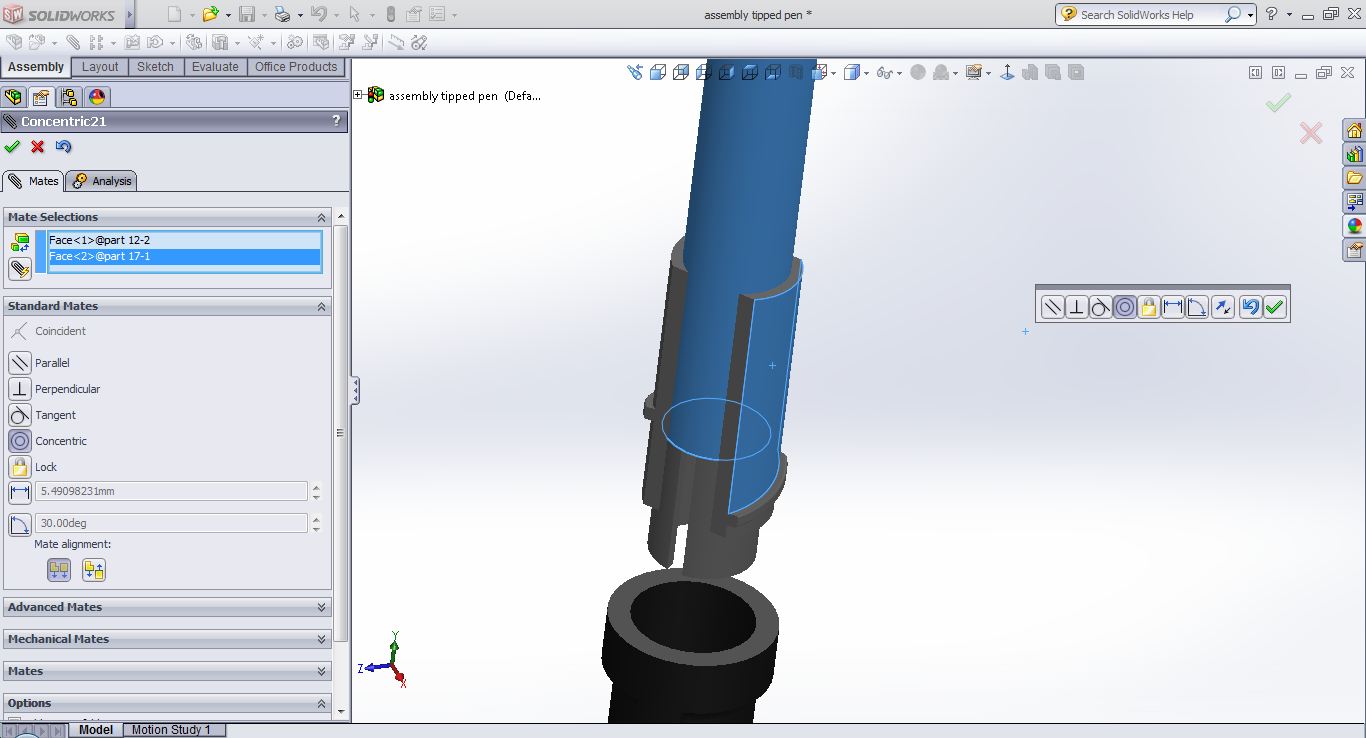This screenshot has width=1366, height=738.
Task: Select Face<1>@part 12-2 in selection list
Action: pyautogui.click(x=100, y=240)
